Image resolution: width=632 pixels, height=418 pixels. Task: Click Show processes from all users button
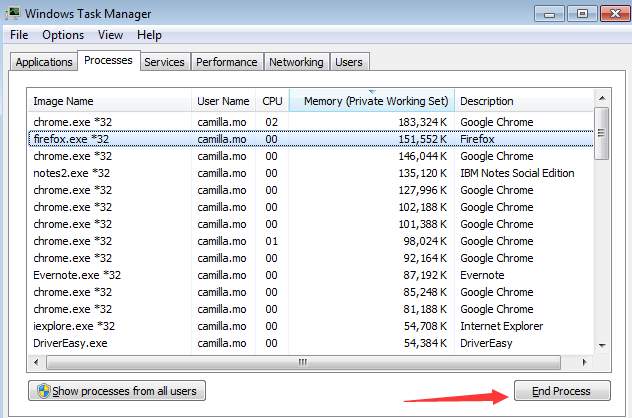click(x=117, y=391)
